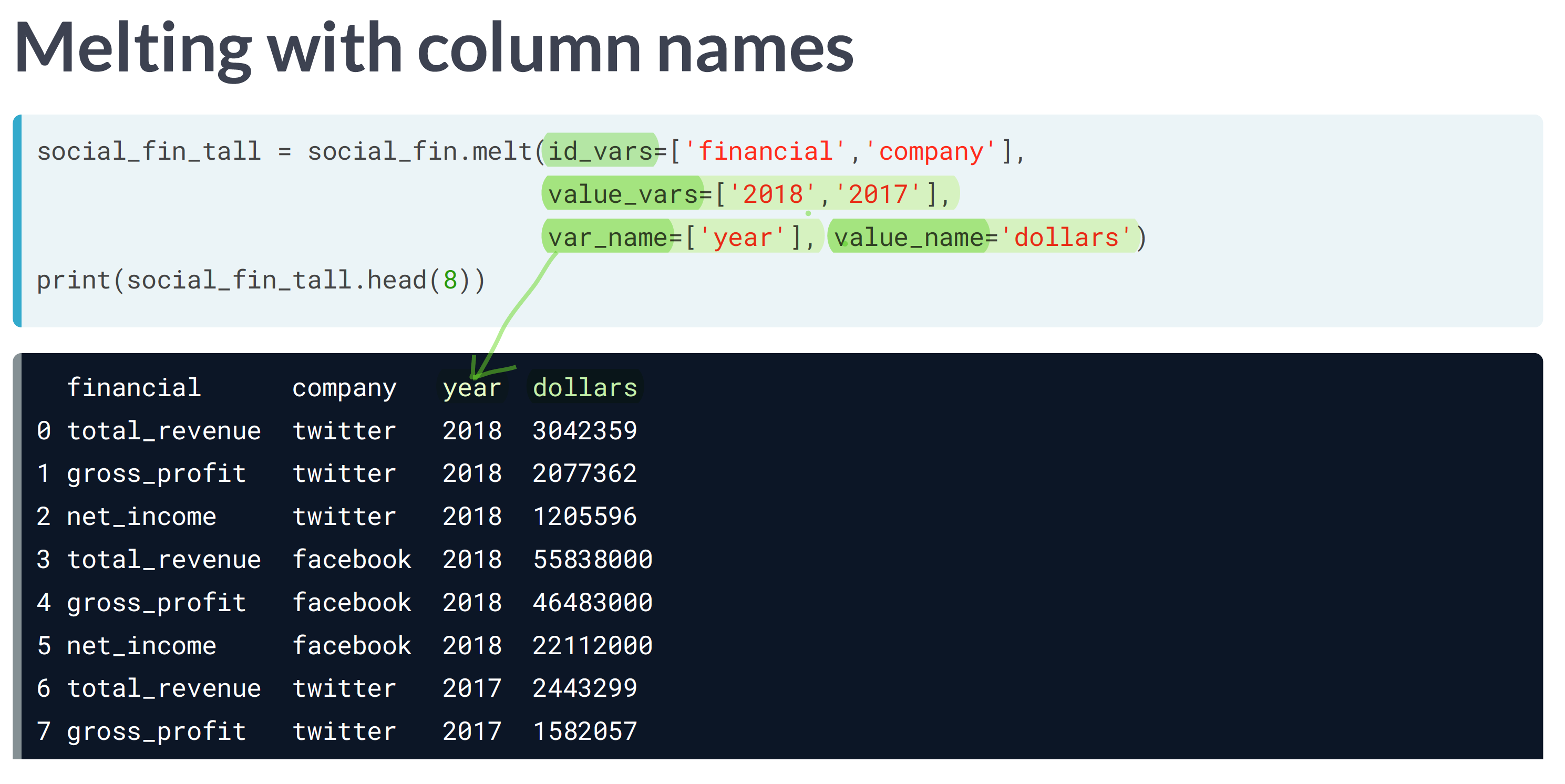This screenshot has width=1565, height=784.
Task: Click the highlighted value_vars parameter
Action: [x=623, y=194]
